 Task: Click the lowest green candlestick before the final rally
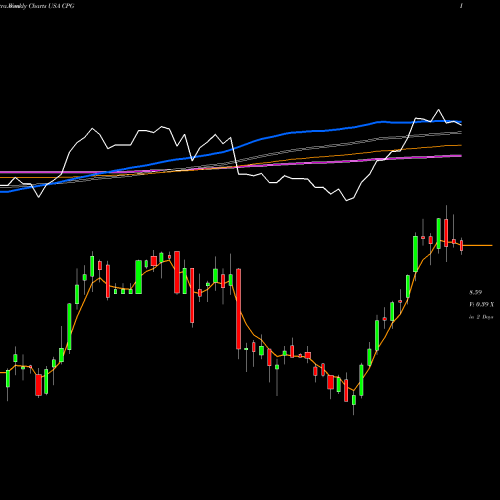[x=354, y=400]
